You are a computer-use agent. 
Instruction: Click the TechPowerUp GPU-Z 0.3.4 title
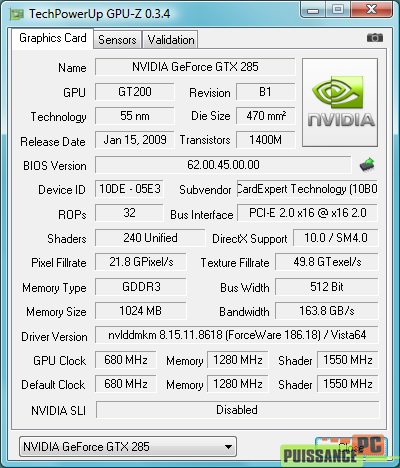[x=99, y=14]
